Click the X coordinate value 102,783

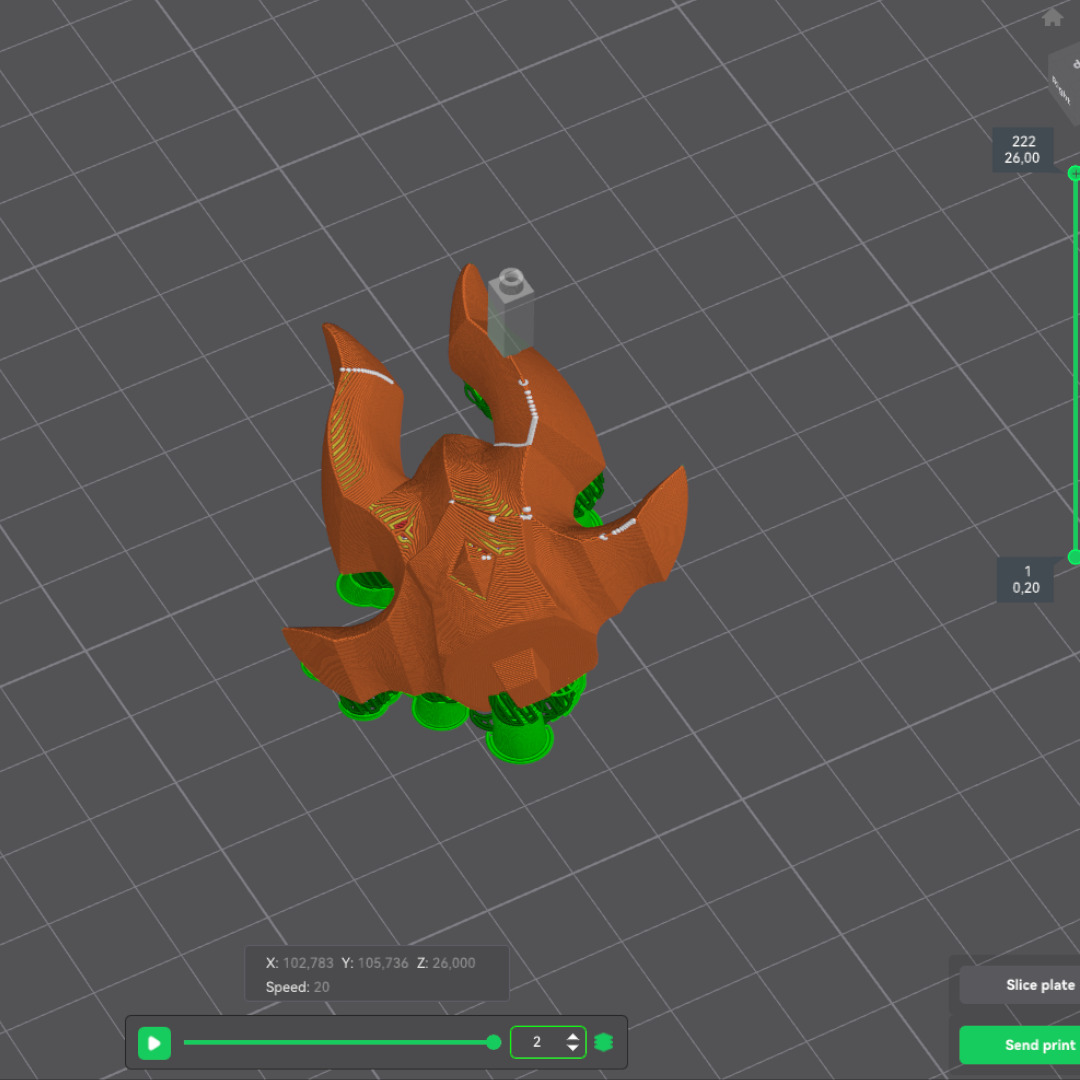coord(308,963)
